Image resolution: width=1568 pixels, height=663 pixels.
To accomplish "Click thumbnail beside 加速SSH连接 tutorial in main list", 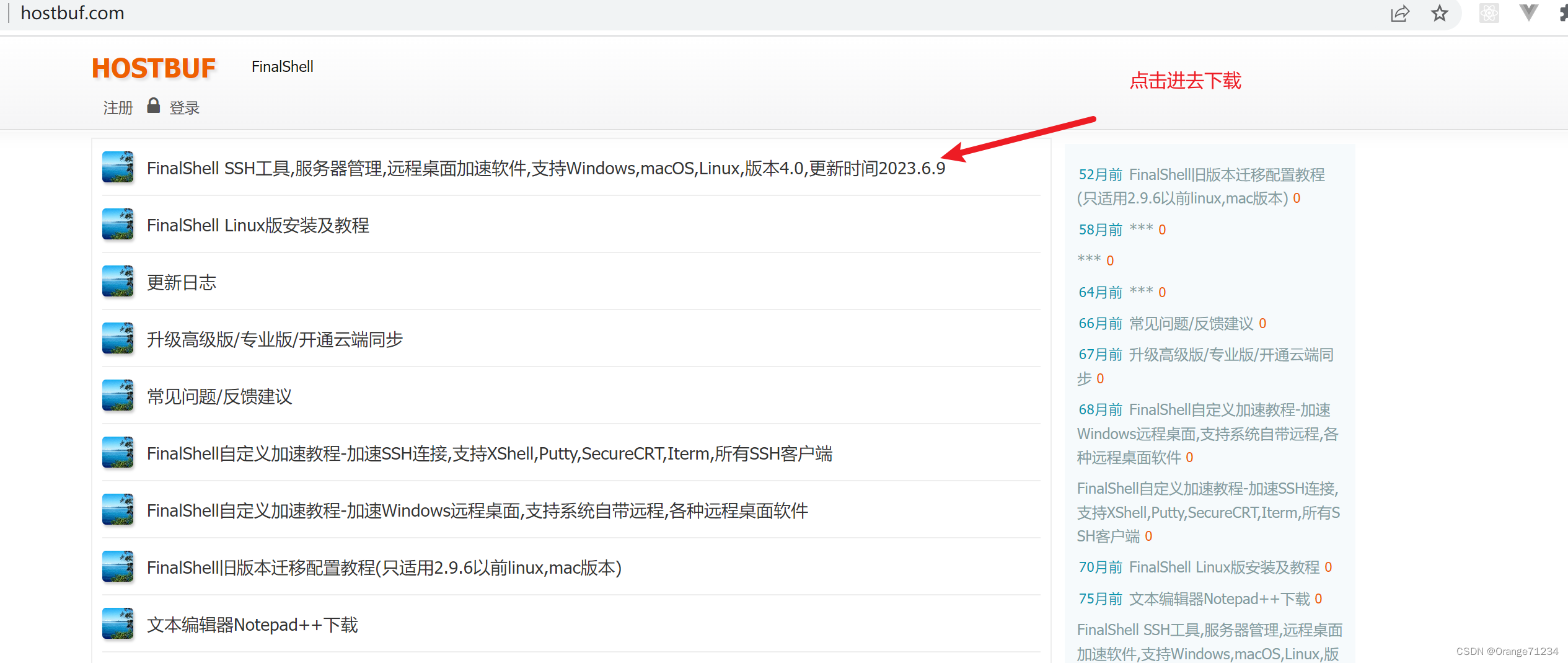I will point(118,452).
